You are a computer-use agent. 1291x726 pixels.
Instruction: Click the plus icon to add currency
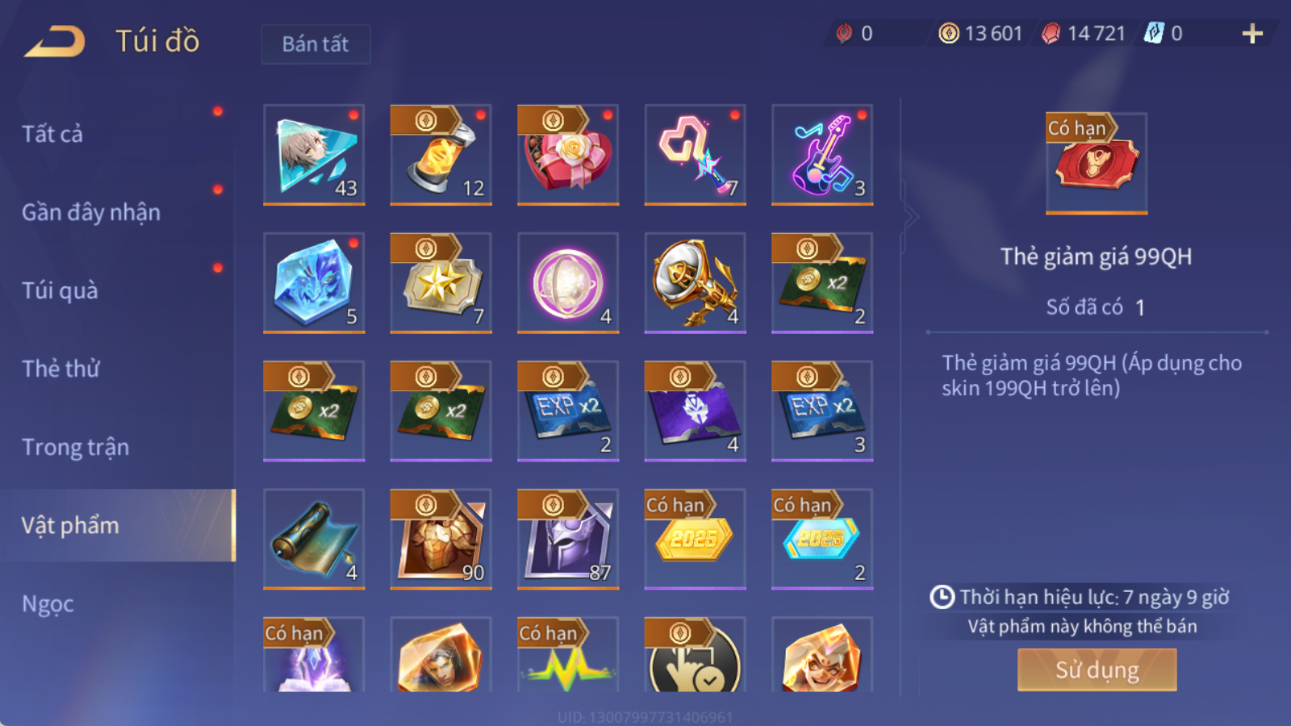pyautogui.click(x=1252, y=34)
